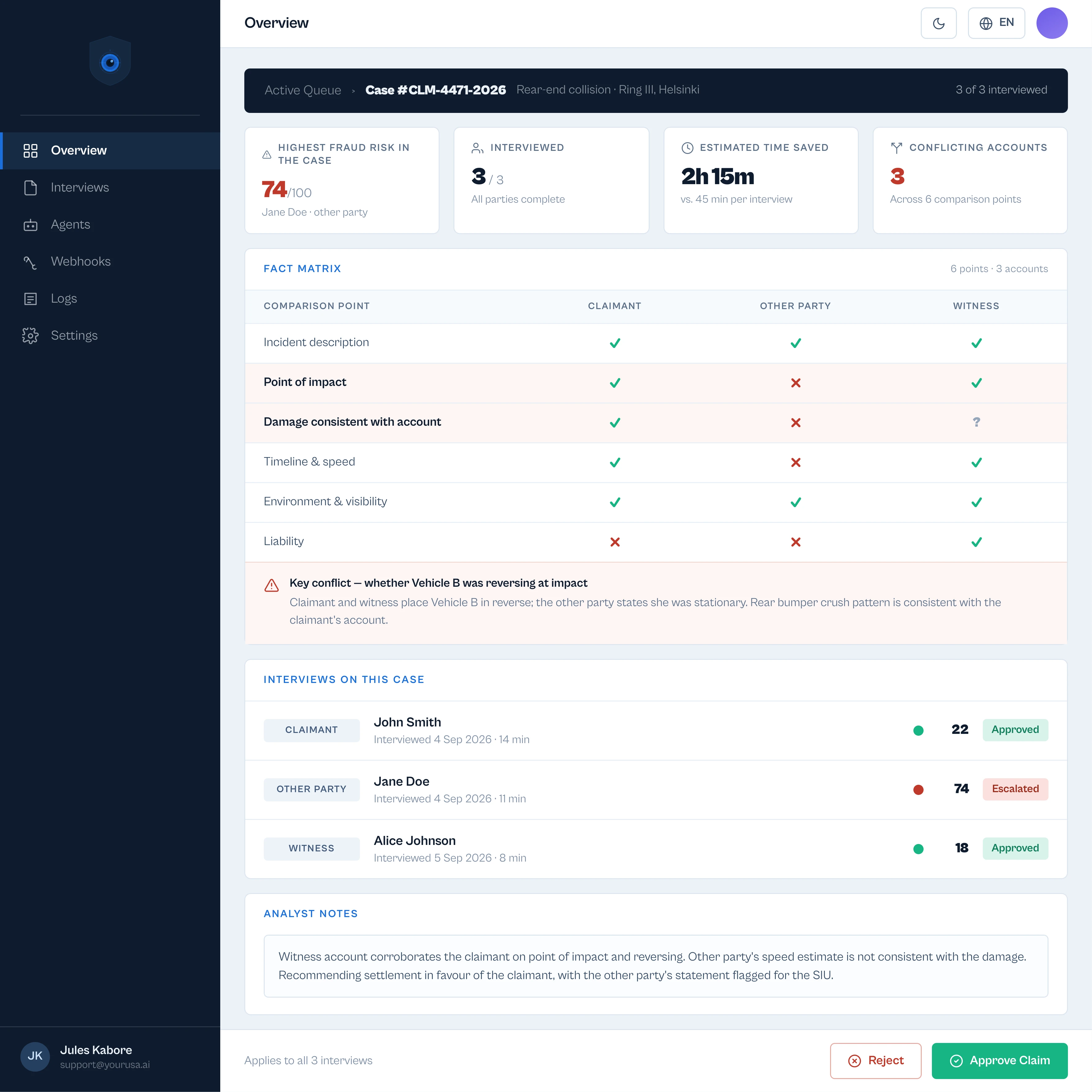Click the Other Party red X for Damage consistent row
This screenshot has height=1092, width=1092.
[795, 423]
